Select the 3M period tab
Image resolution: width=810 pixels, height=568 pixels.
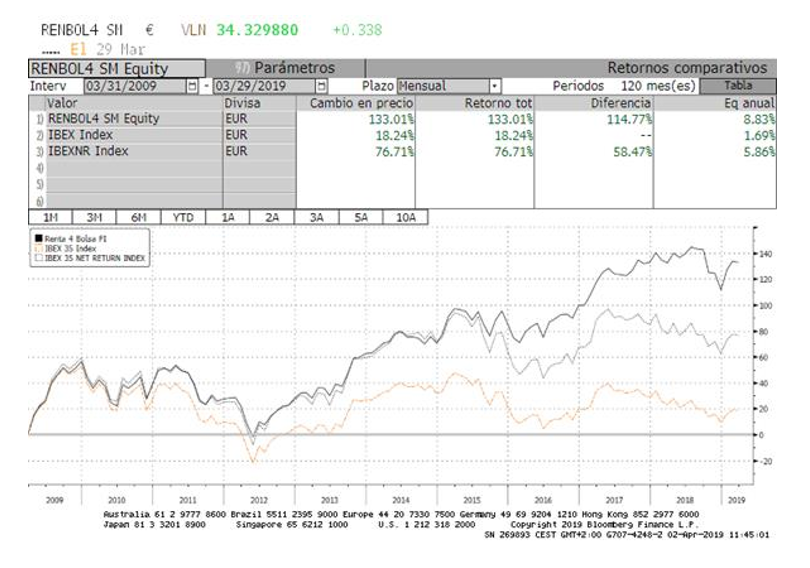pos(95,217)
